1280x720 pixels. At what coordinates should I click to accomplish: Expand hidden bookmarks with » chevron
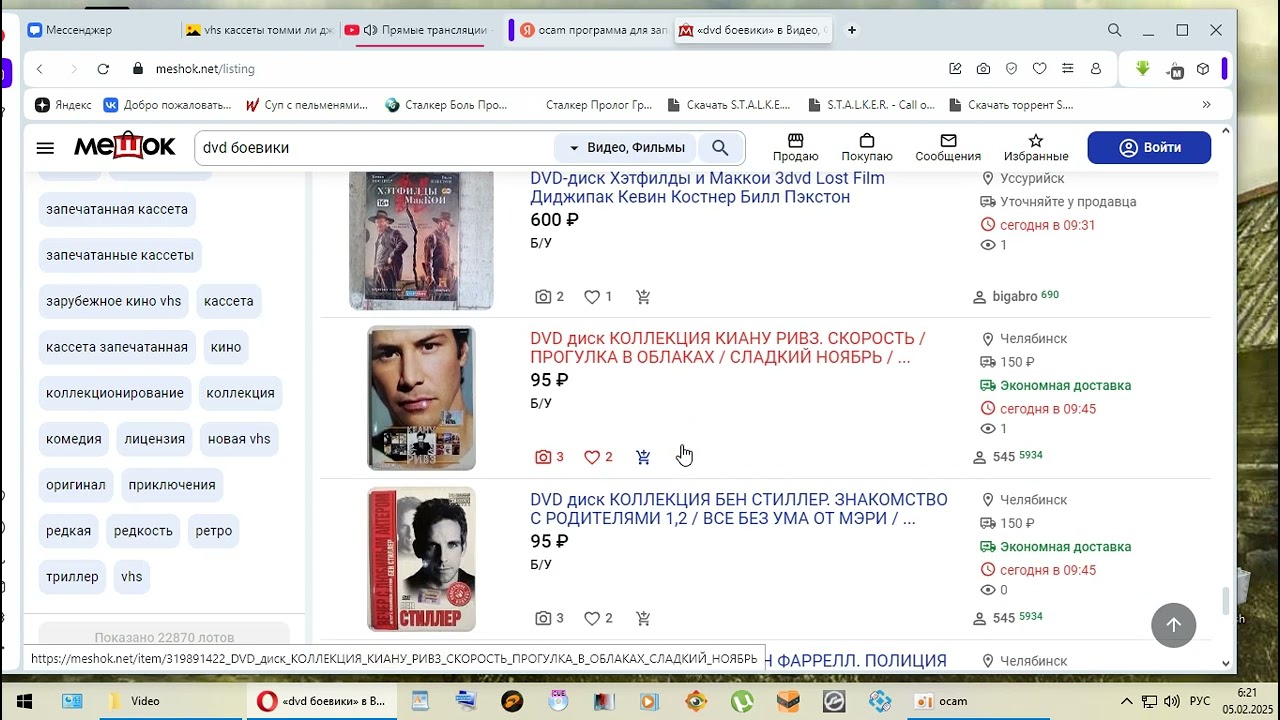click(1206, 104)
